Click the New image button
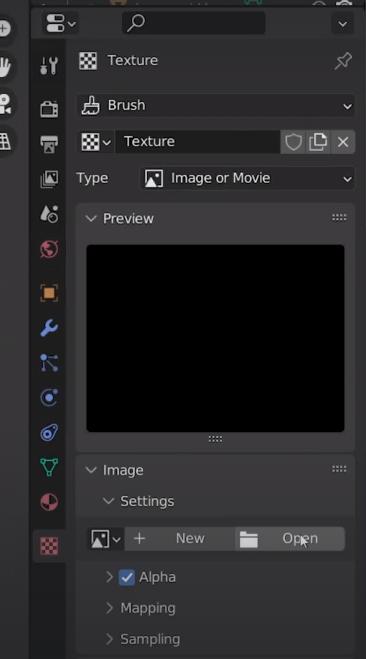This screenshot has height=659, width=366. (179, 539)
